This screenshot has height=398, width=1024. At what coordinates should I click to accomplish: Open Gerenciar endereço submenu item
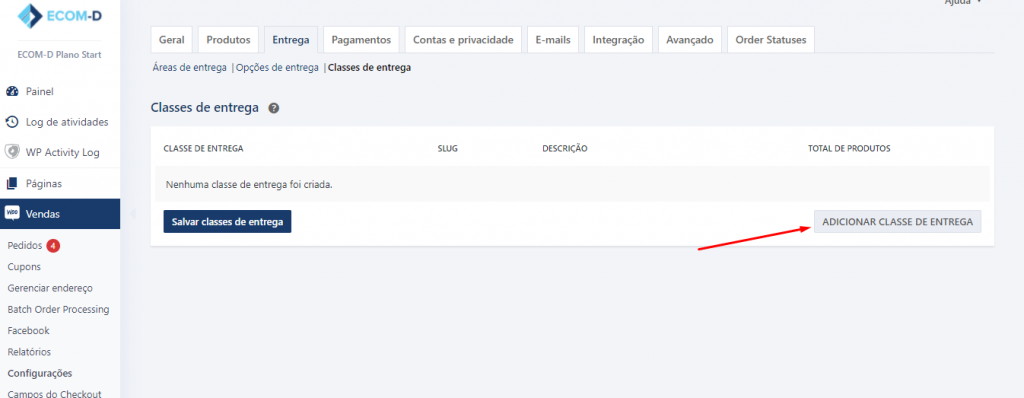pos(50,288)
